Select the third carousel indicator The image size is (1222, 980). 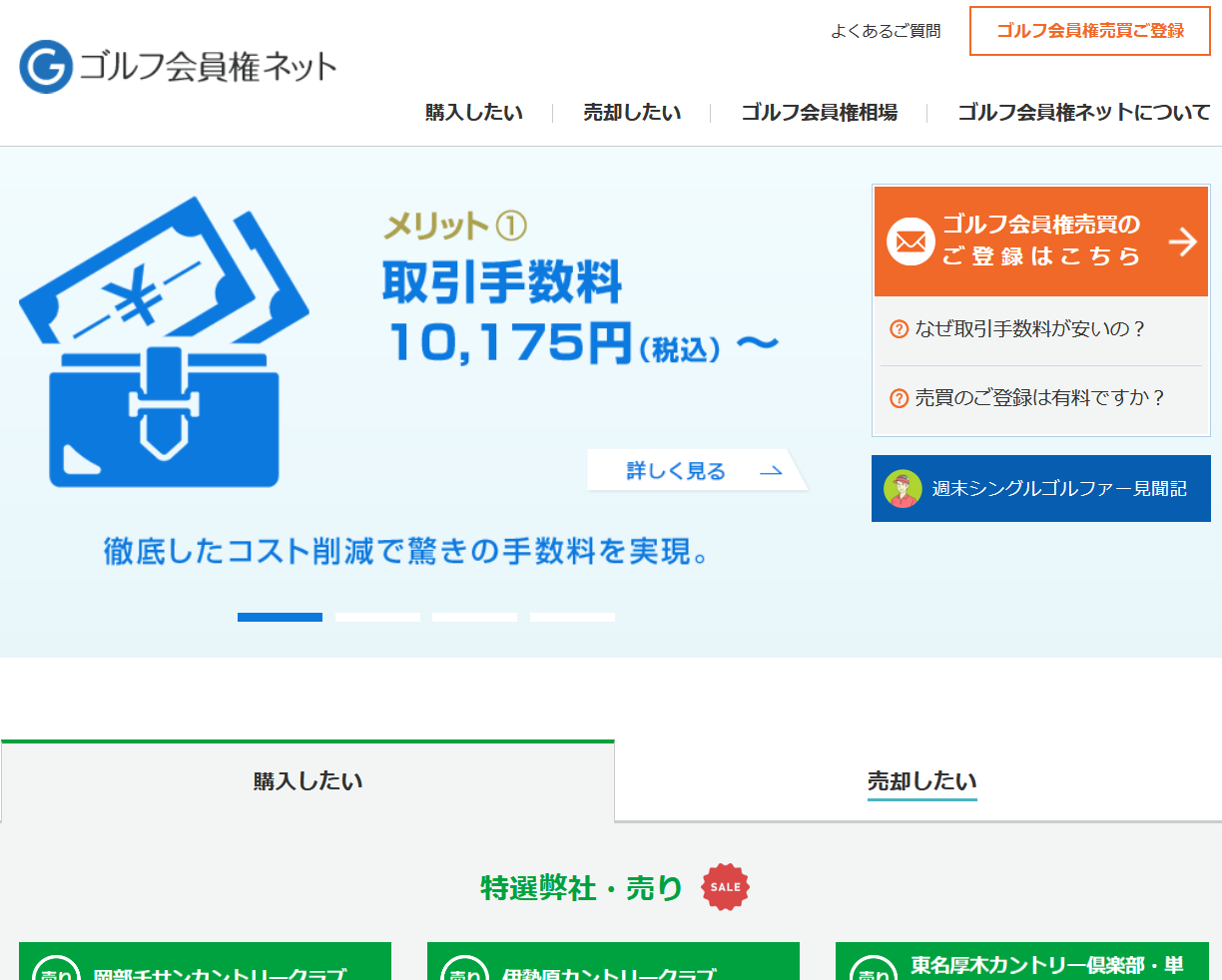click(474, 617)
